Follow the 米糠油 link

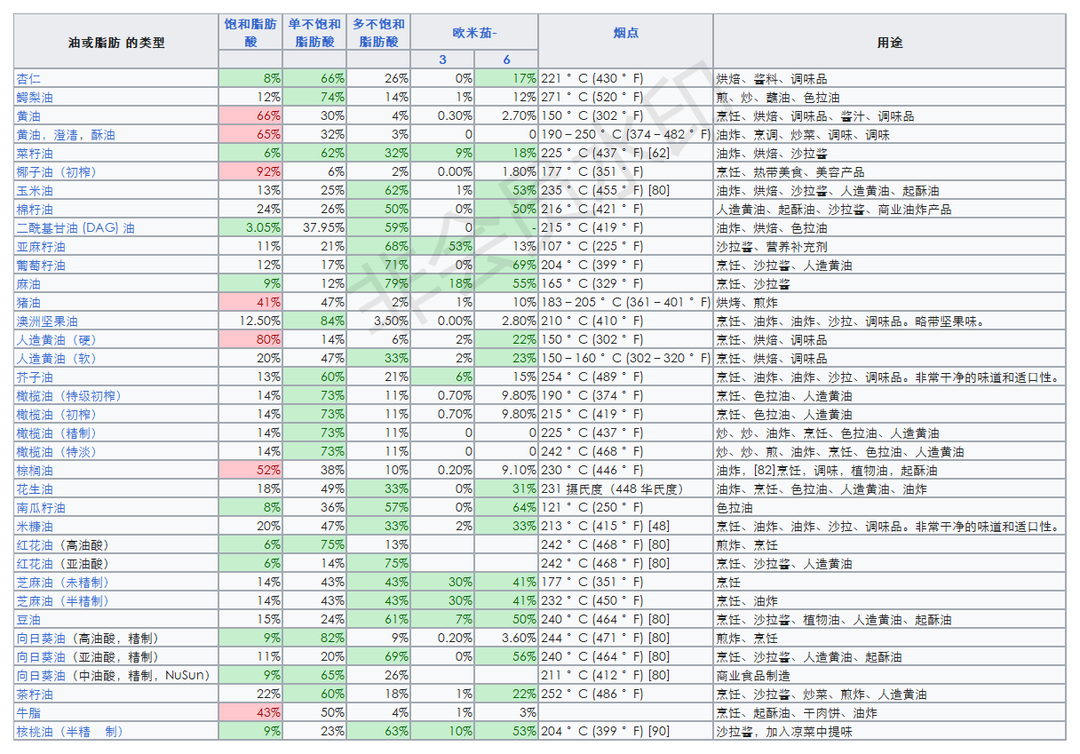34,526
